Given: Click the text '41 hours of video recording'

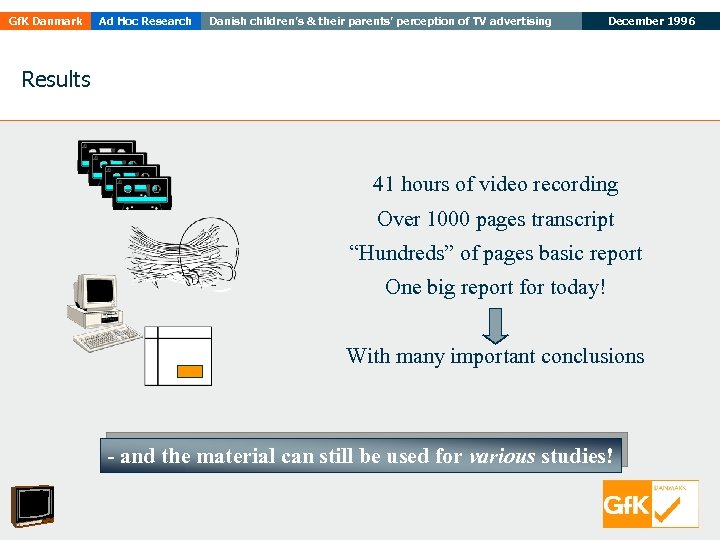Looking at the screenshot, I should point(495,185).
